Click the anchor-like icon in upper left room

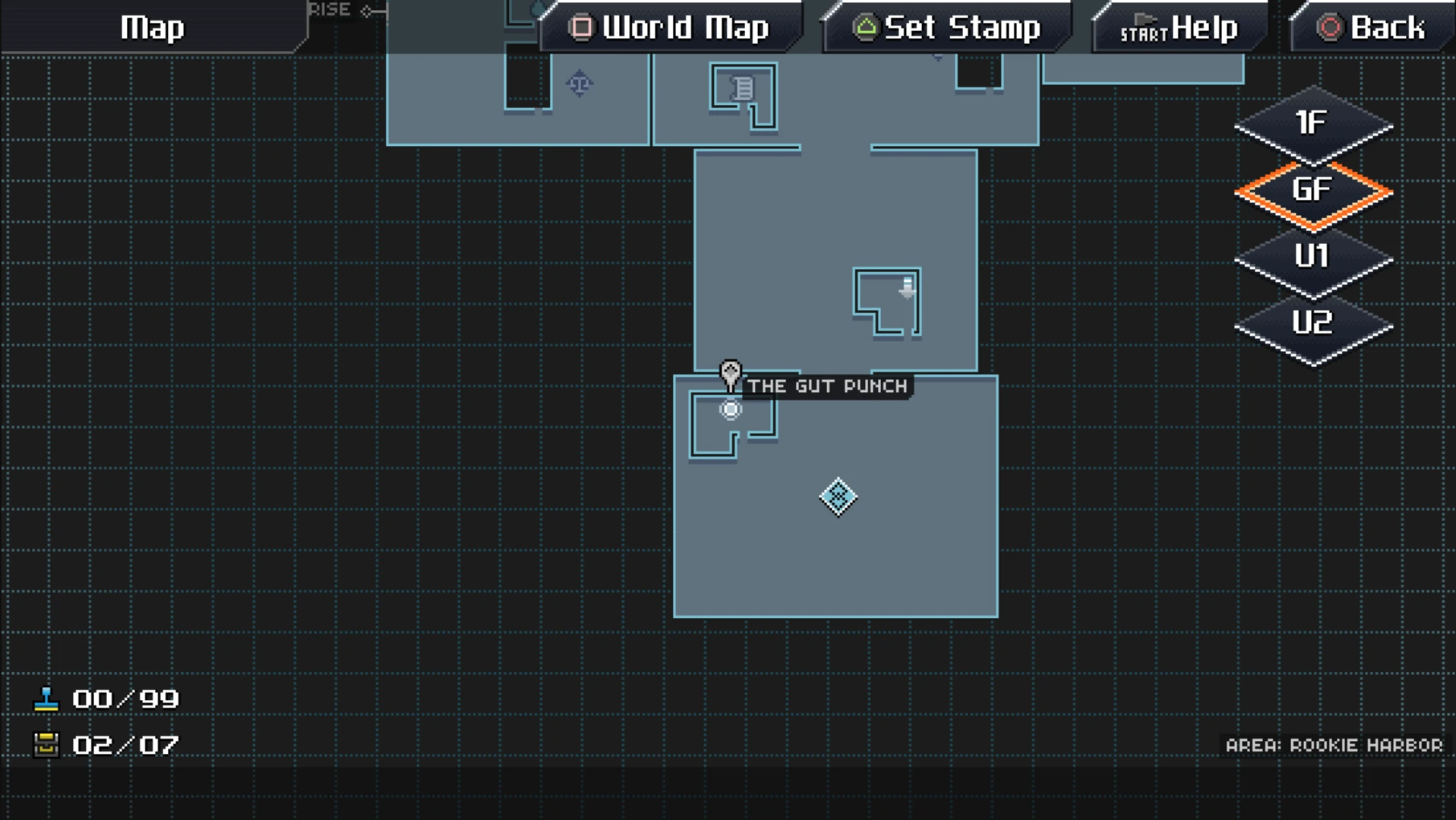pyautogui.click(x=580, y=83)
